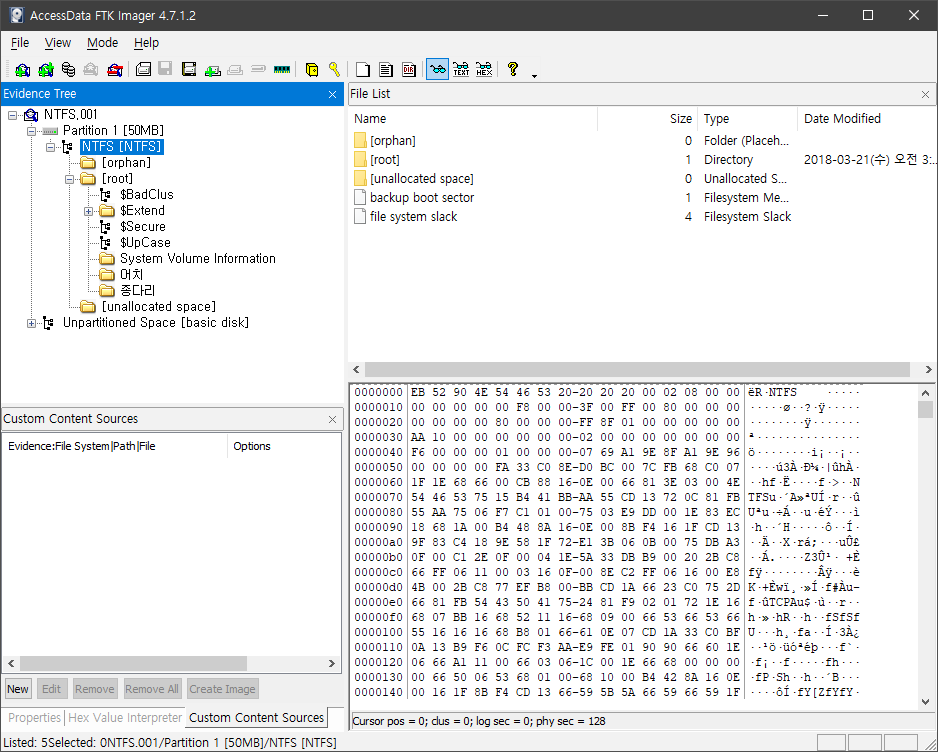Select [orphan] folder in Evidence Tree
The image size is (938, 752).
click(x=126, y=163)
